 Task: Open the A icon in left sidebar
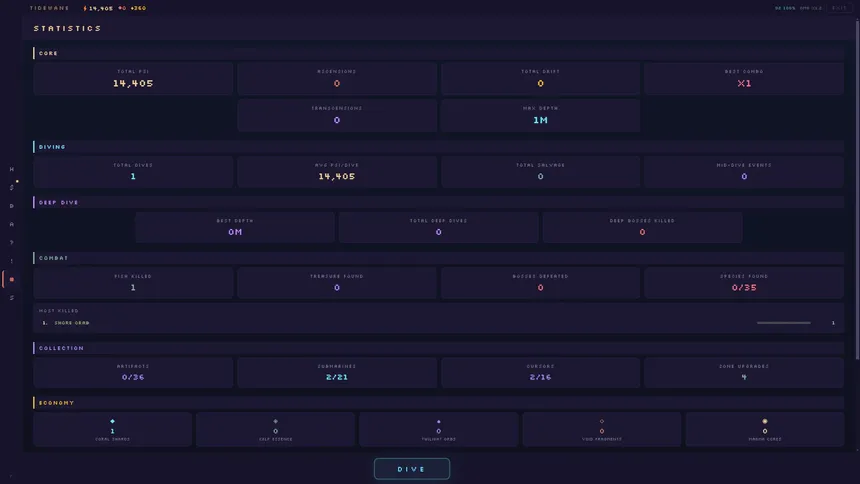coord(12,224)
